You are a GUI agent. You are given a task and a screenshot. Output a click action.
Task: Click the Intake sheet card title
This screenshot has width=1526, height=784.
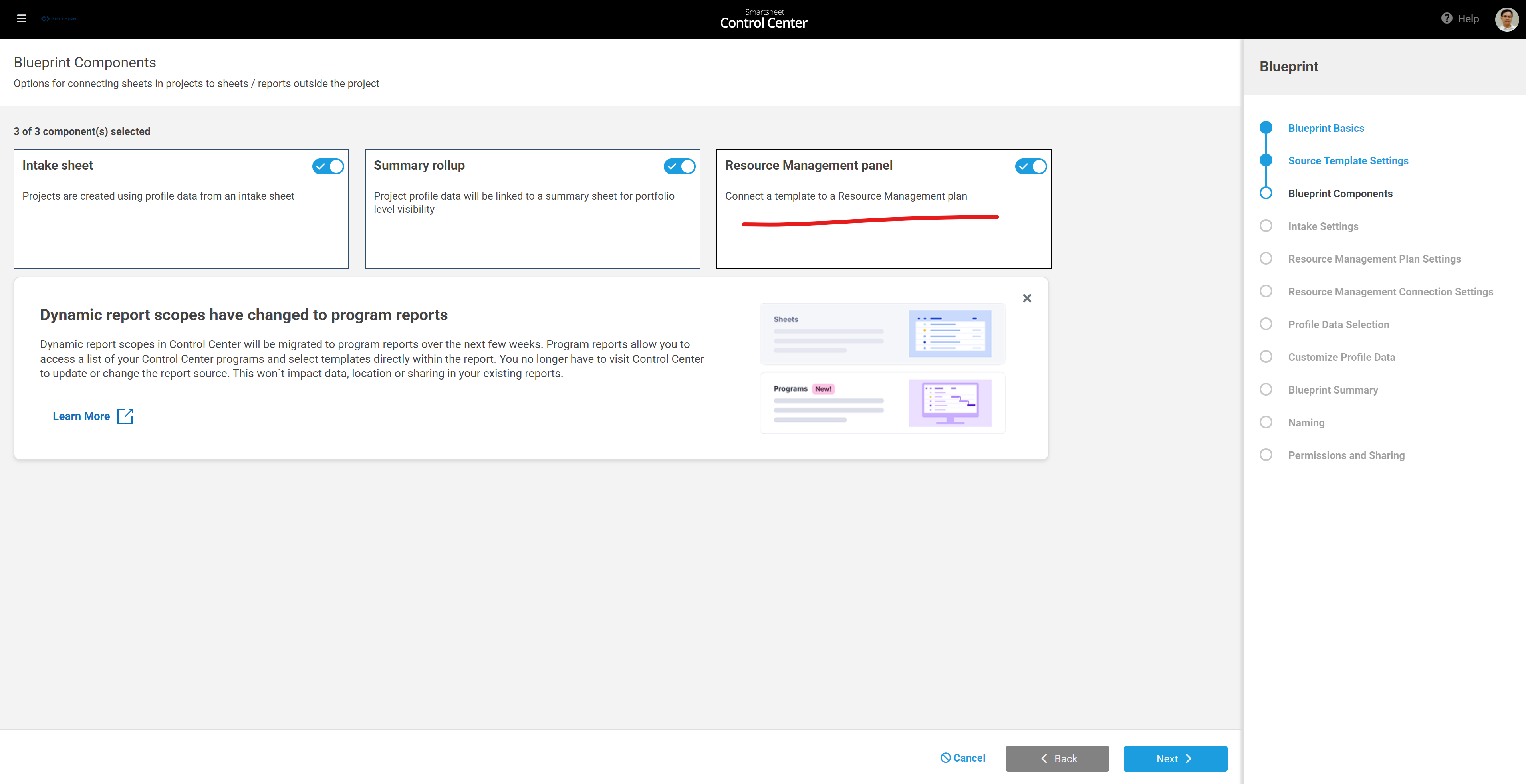pyautogui.click(x=58, y=165)
